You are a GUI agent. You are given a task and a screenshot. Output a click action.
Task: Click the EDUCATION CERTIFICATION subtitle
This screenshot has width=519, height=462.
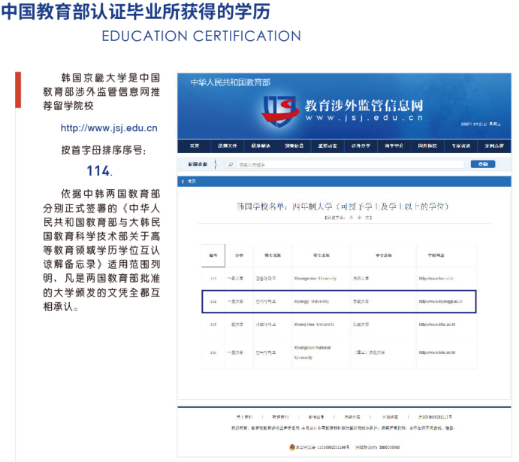coord(201,36)
